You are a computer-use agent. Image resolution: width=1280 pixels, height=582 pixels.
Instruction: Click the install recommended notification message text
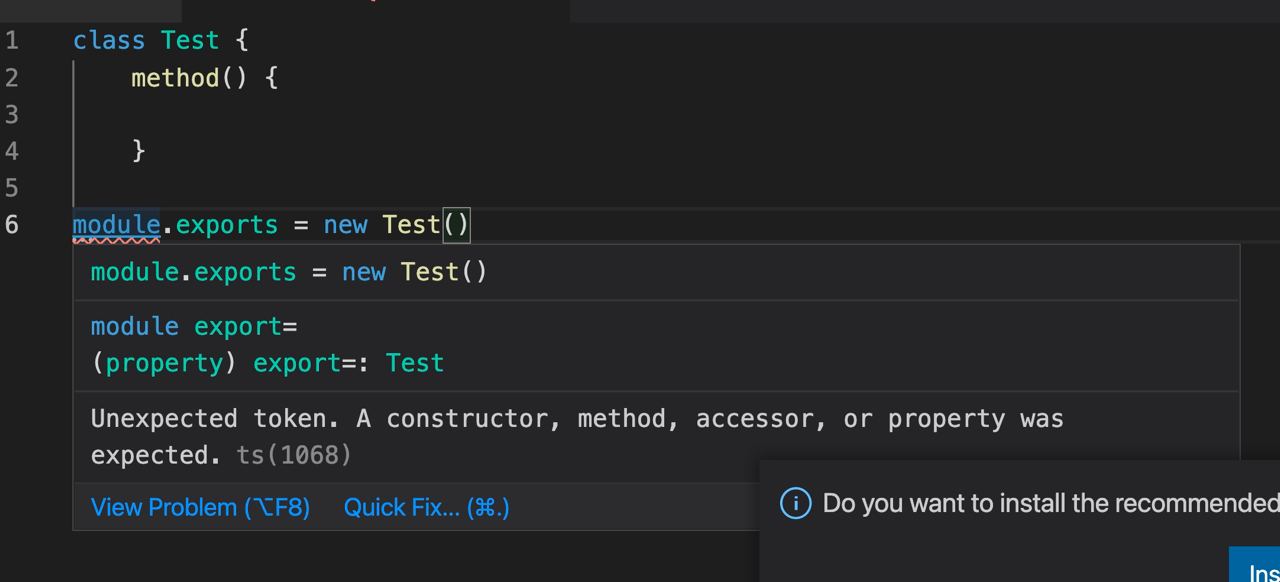pos(1051,503)
